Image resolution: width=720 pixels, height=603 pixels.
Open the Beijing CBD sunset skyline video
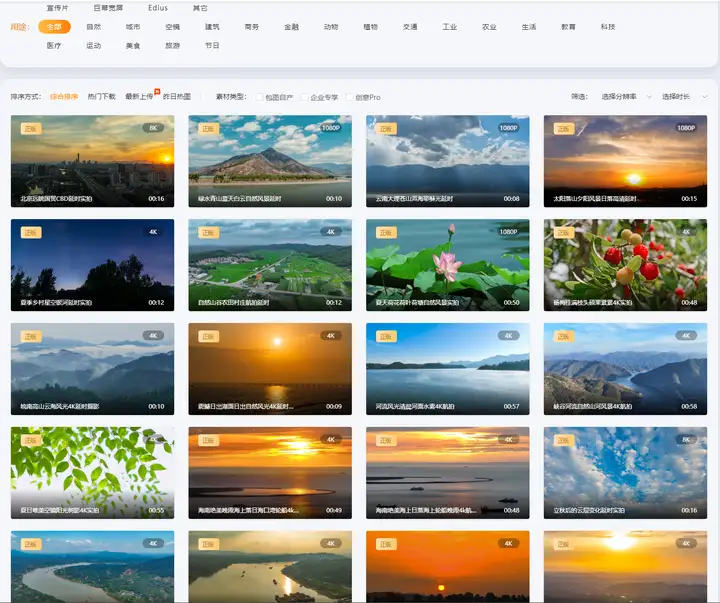[92, 161]
